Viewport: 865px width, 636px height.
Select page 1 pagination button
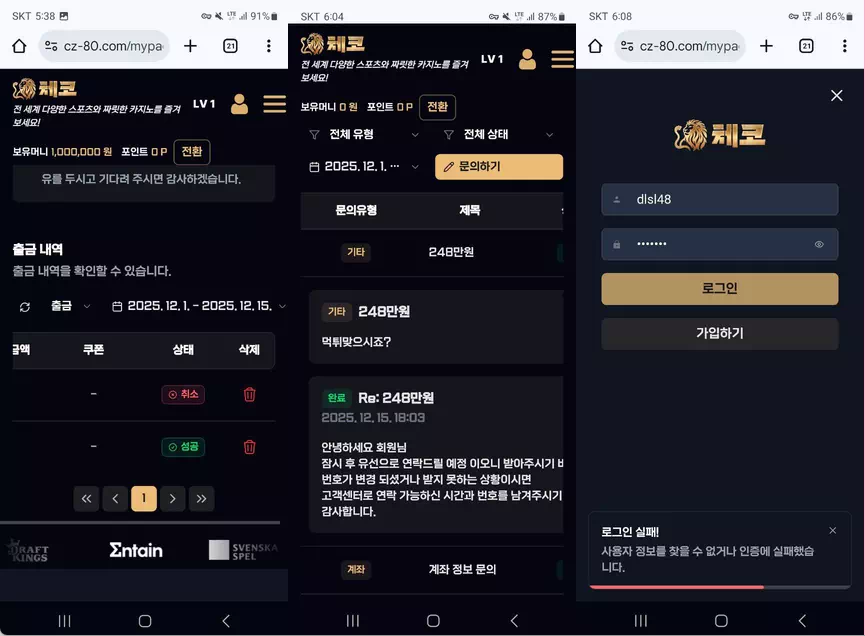coord(144,499)
